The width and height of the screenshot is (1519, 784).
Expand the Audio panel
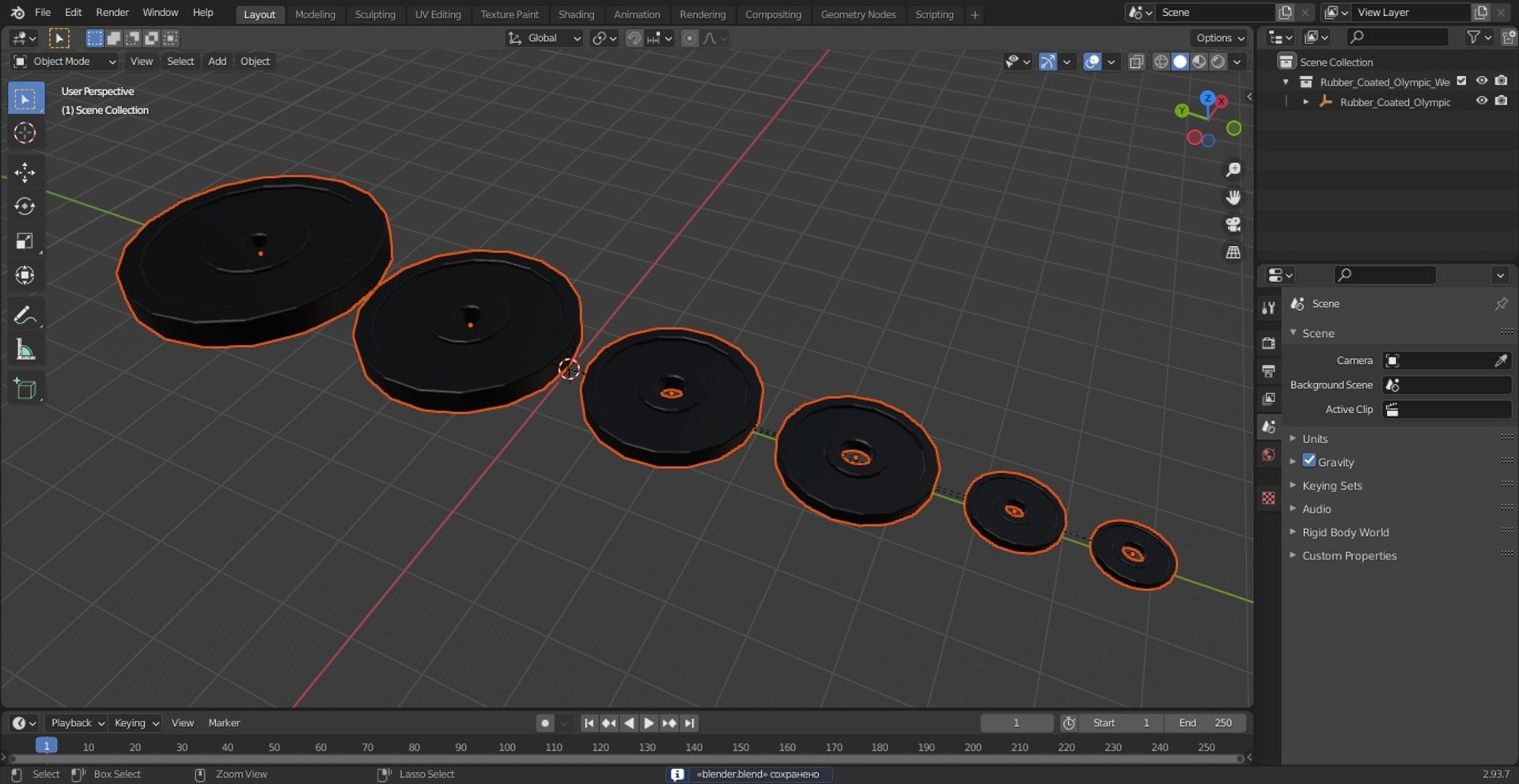[1316, 509]
